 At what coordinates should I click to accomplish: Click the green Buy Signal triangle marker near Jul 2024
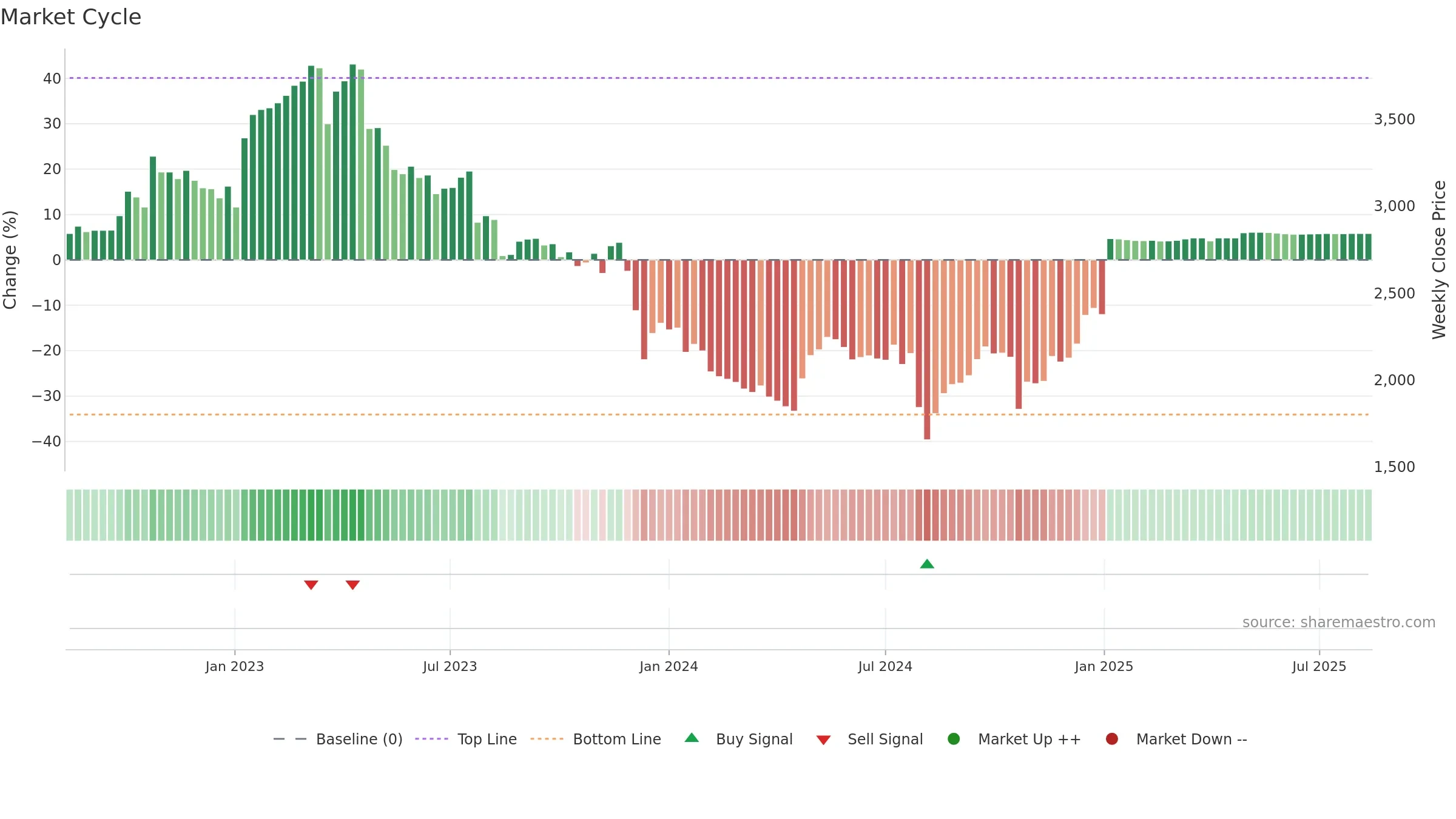(x=927, y=564)
